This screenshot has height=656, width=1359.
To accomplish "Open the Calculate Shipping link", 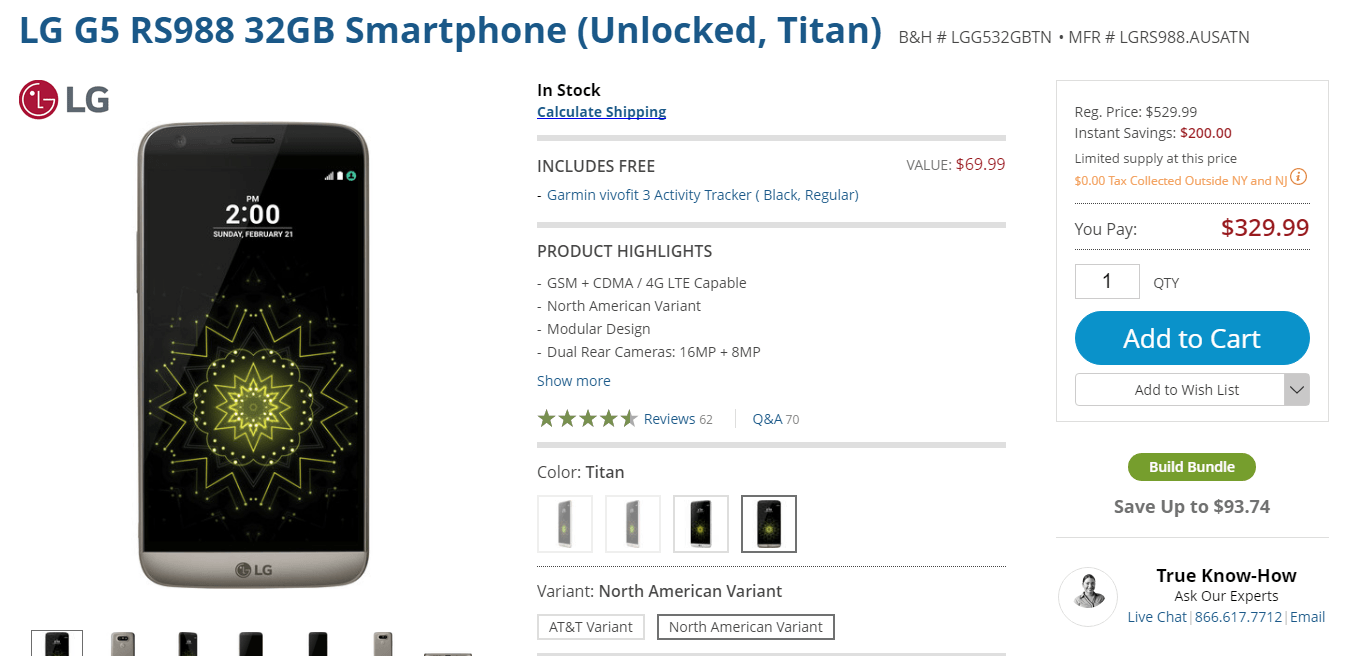I will click(x=601, y=112).
